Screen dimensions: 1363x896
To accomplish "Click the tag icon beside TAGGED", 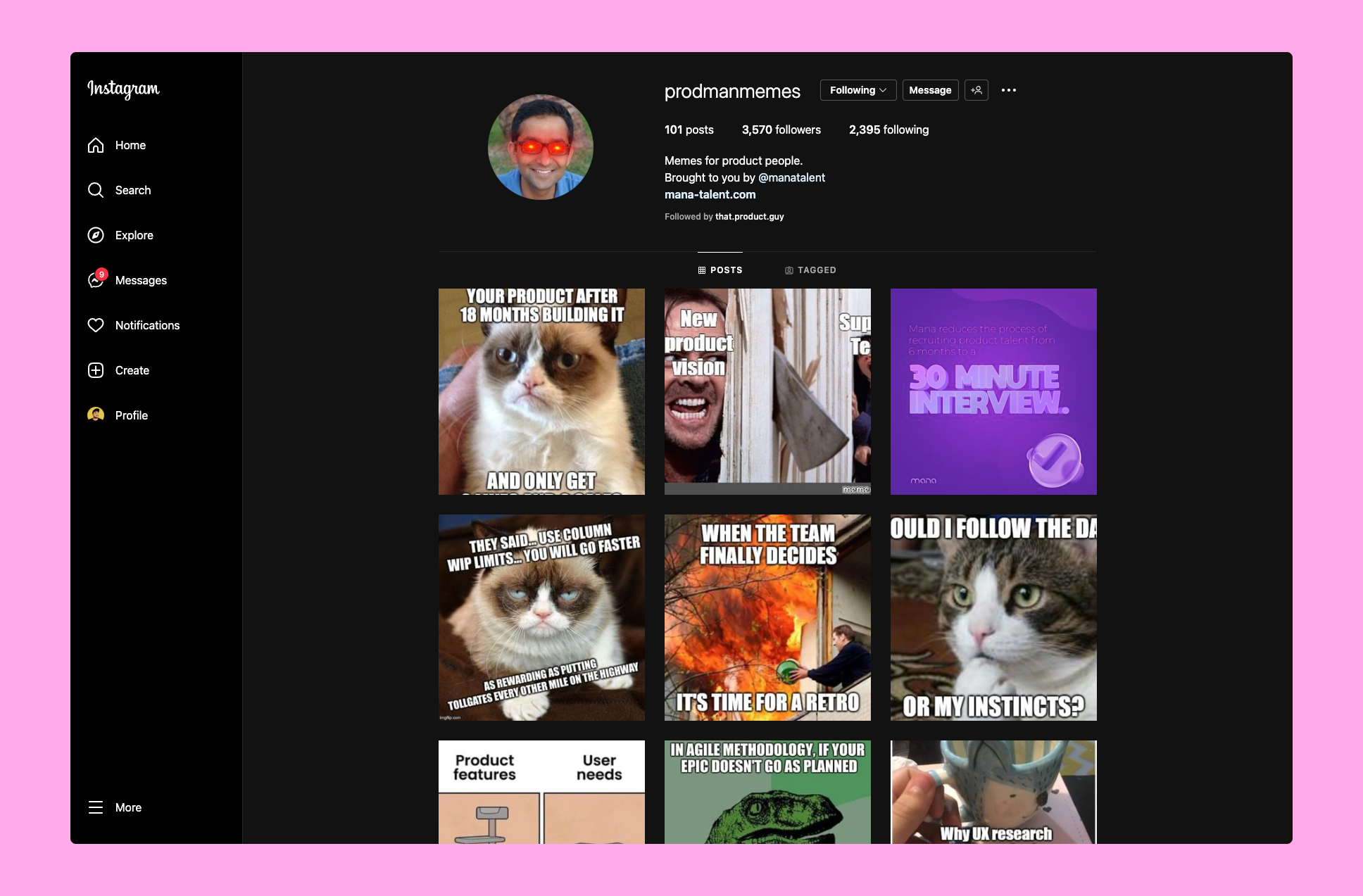I will 789,270.
